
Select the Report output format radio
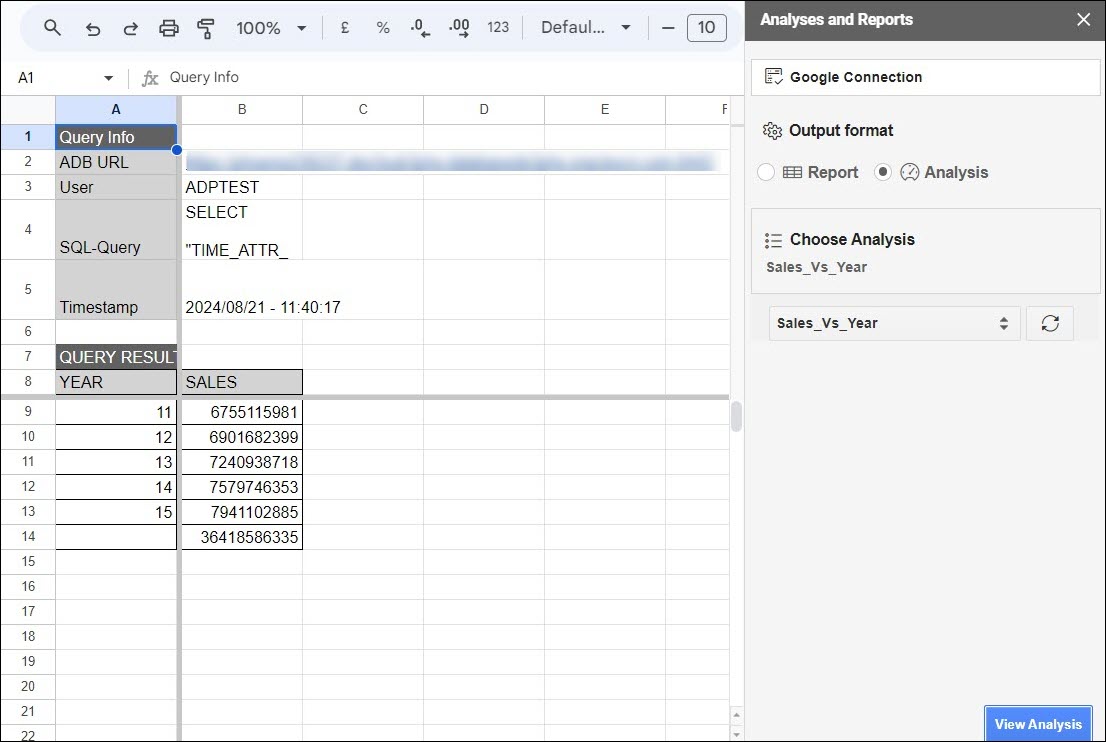pos(766,172)
